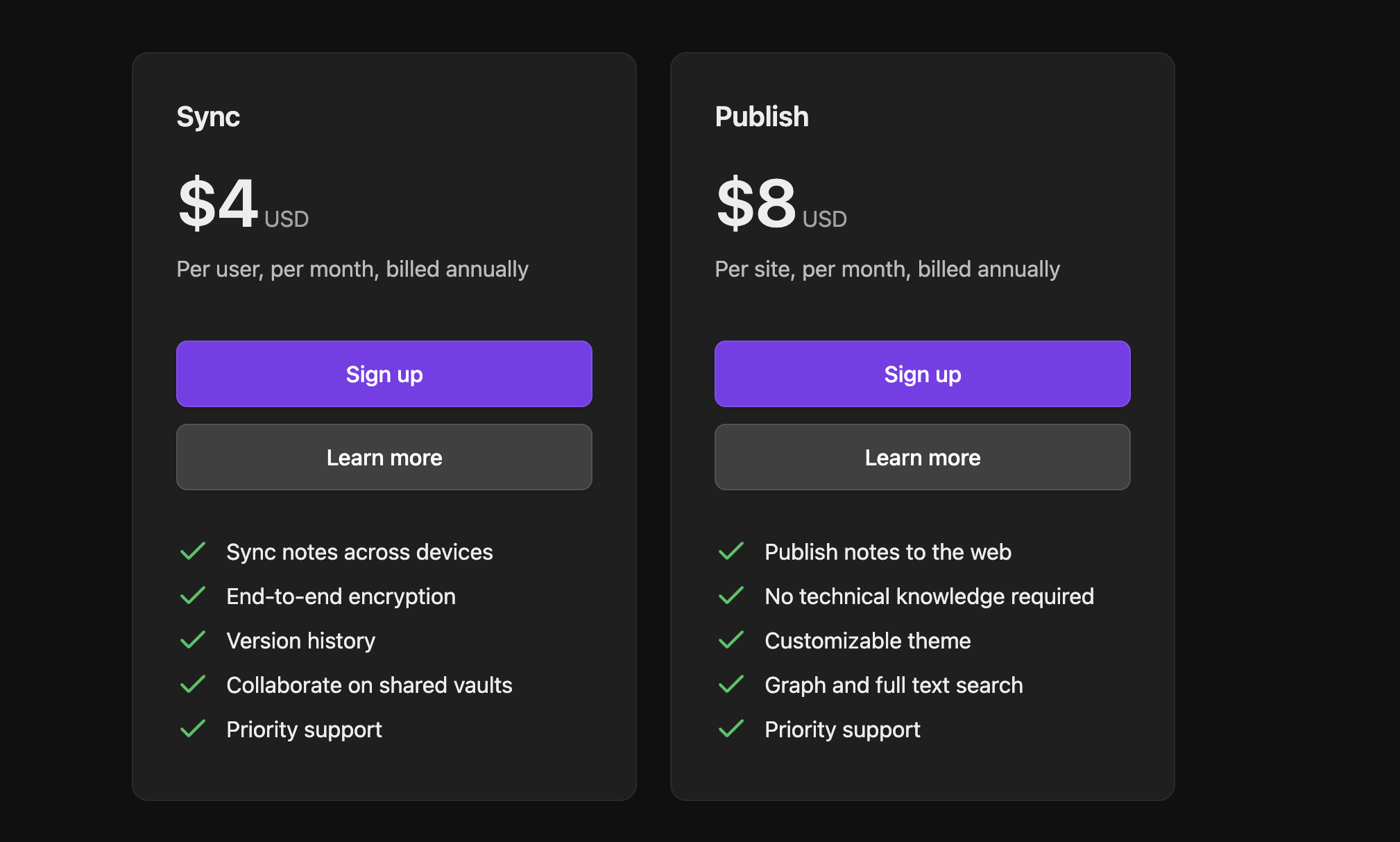
Task: Click checkmark beside Version history
Action: tap(193, 640)
